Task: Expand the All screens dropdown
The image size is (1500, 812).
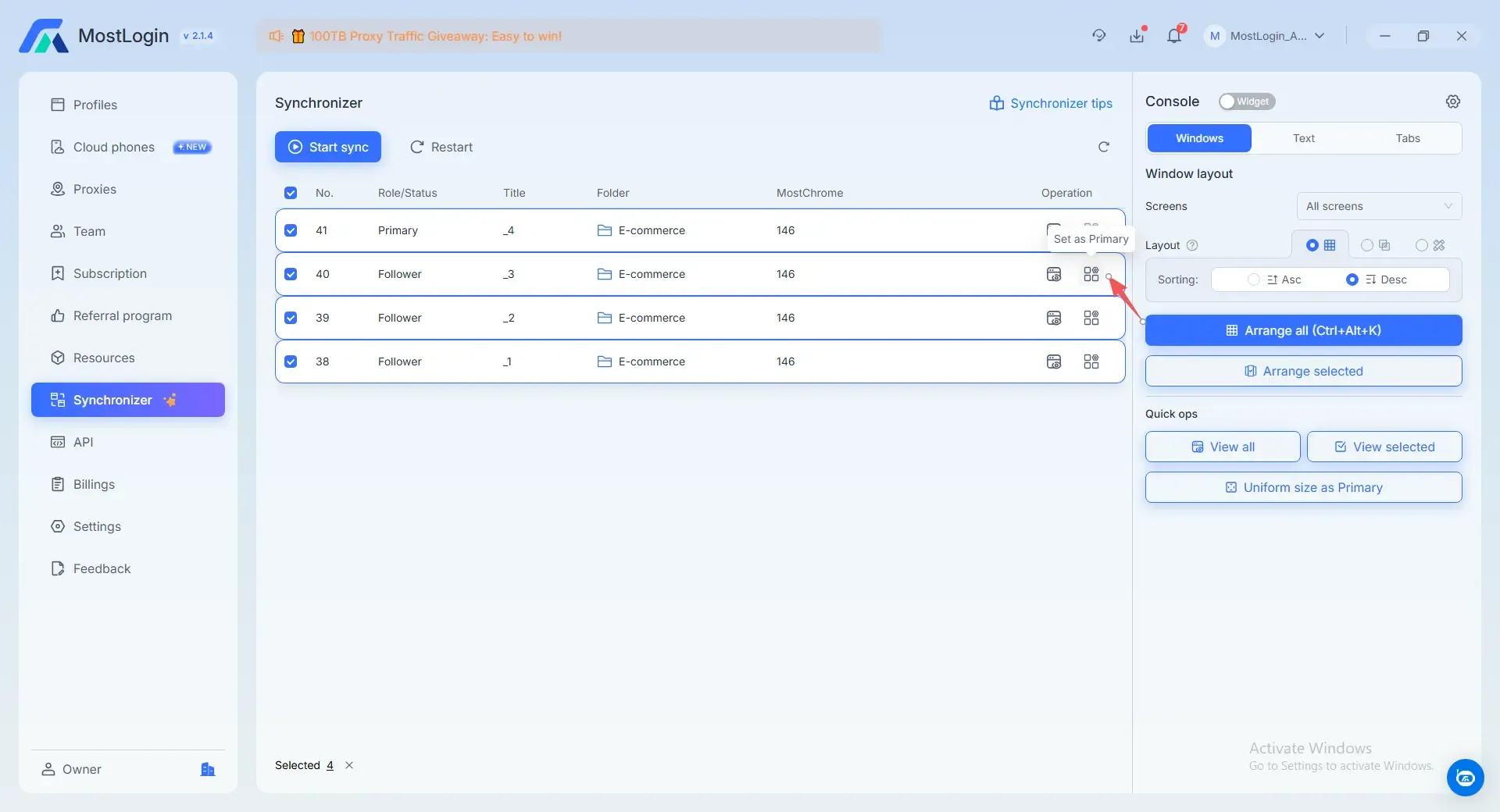Action: (x=1379, y=206)
